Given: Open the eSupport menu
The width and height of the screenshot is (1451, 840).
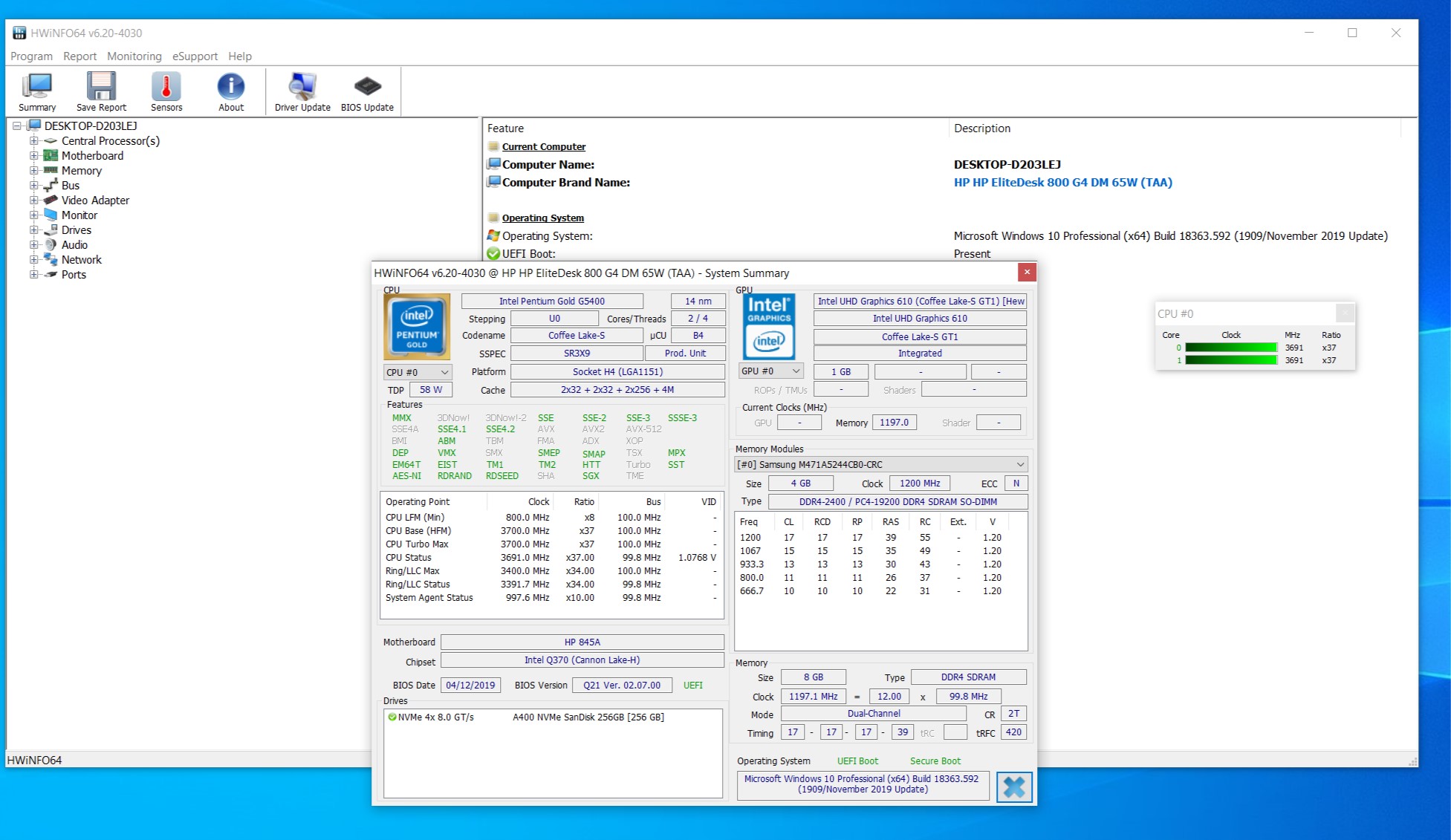Looking at the screenshot, I should [x=195, y=56].
